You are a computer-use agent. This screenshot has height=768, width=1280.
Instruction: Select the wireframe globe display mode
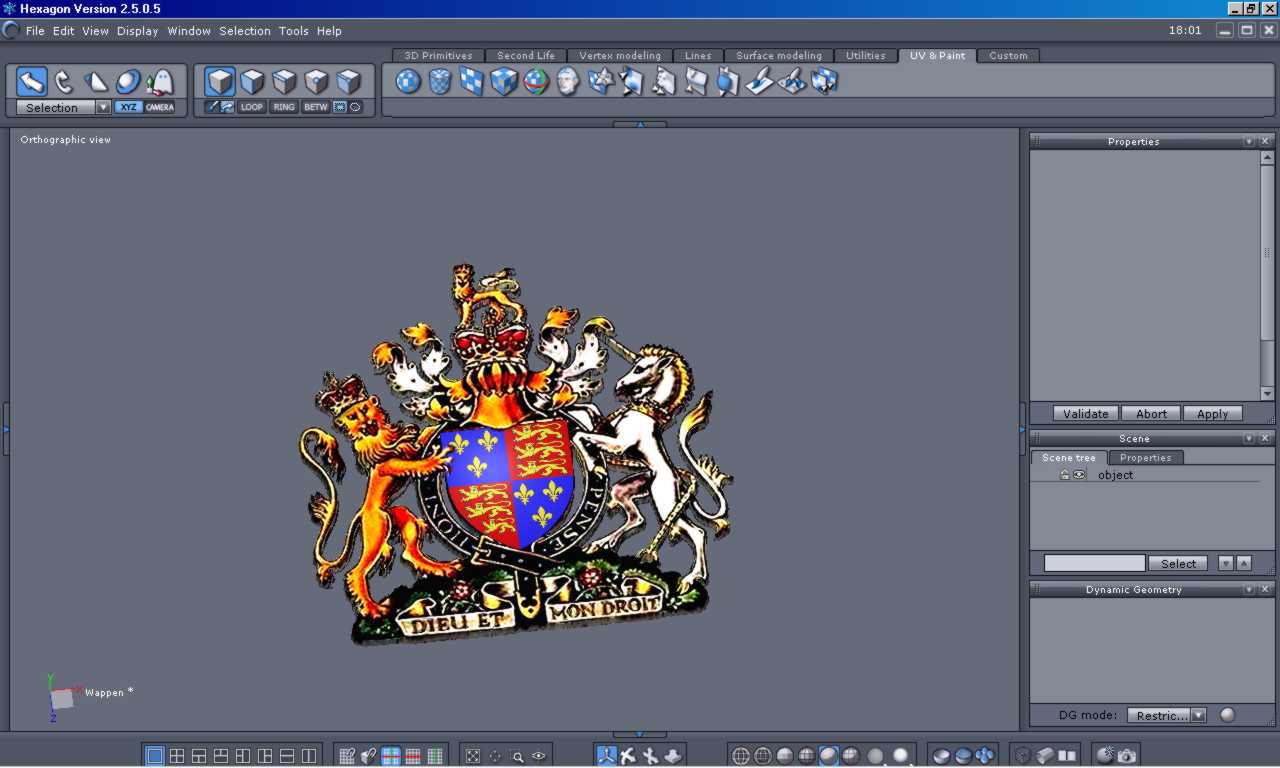pyautogui.click(x=741, y=756)
